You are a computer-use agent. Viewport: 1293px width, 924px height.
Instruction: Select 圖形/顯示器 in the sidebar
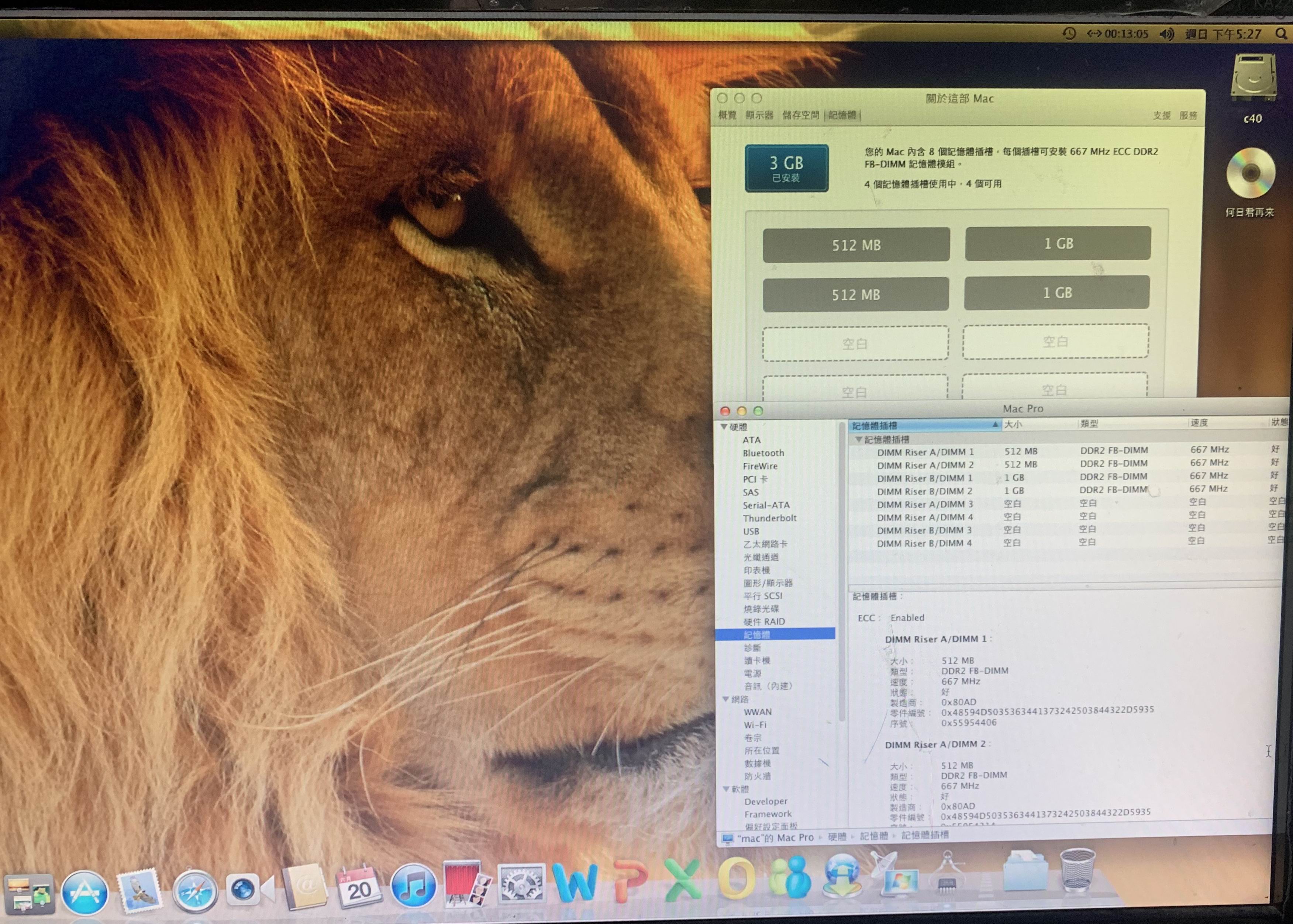pyautogui.click(x=768, y=583)
